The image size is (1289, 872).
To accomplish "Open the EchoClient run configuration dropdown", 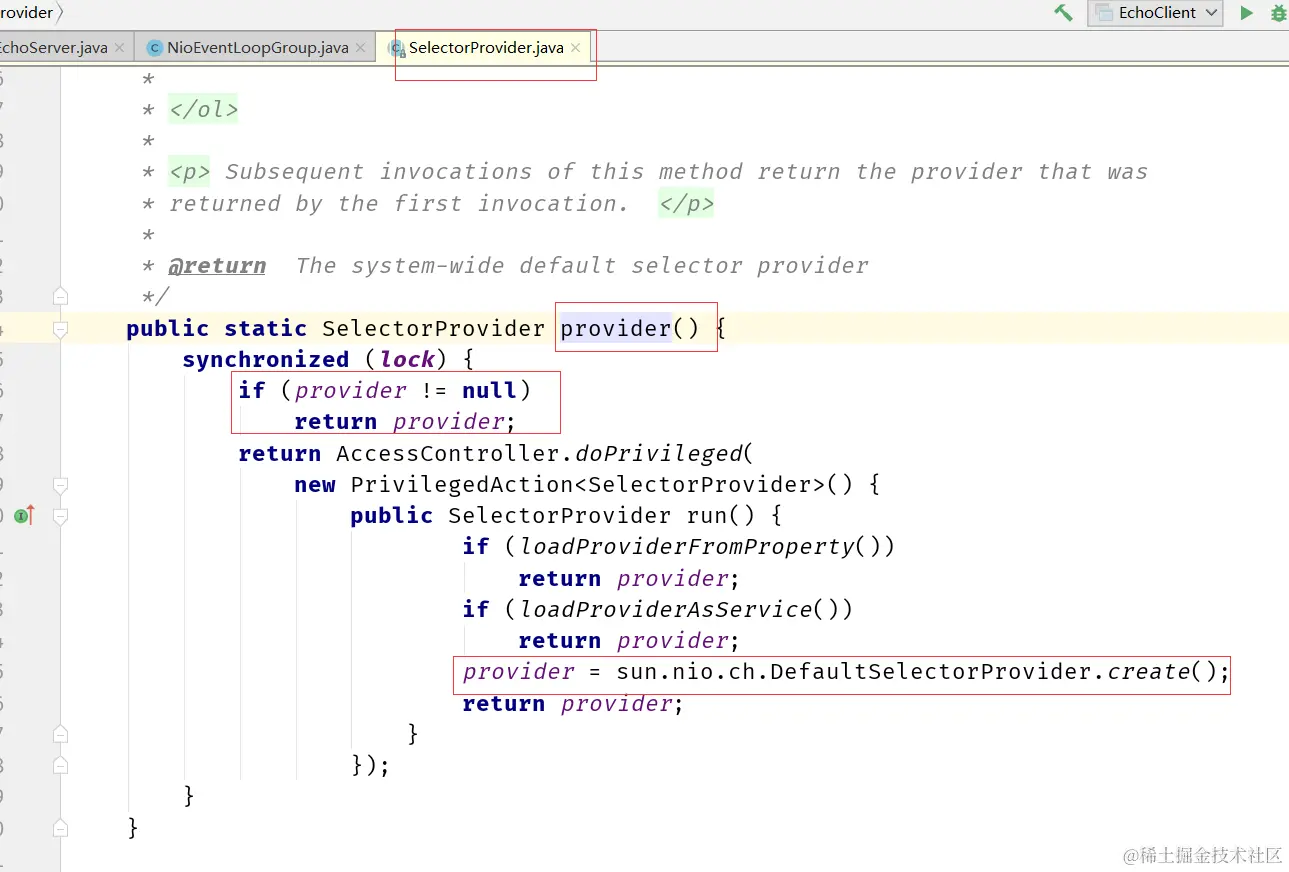I will click(x=1156, y=13).
